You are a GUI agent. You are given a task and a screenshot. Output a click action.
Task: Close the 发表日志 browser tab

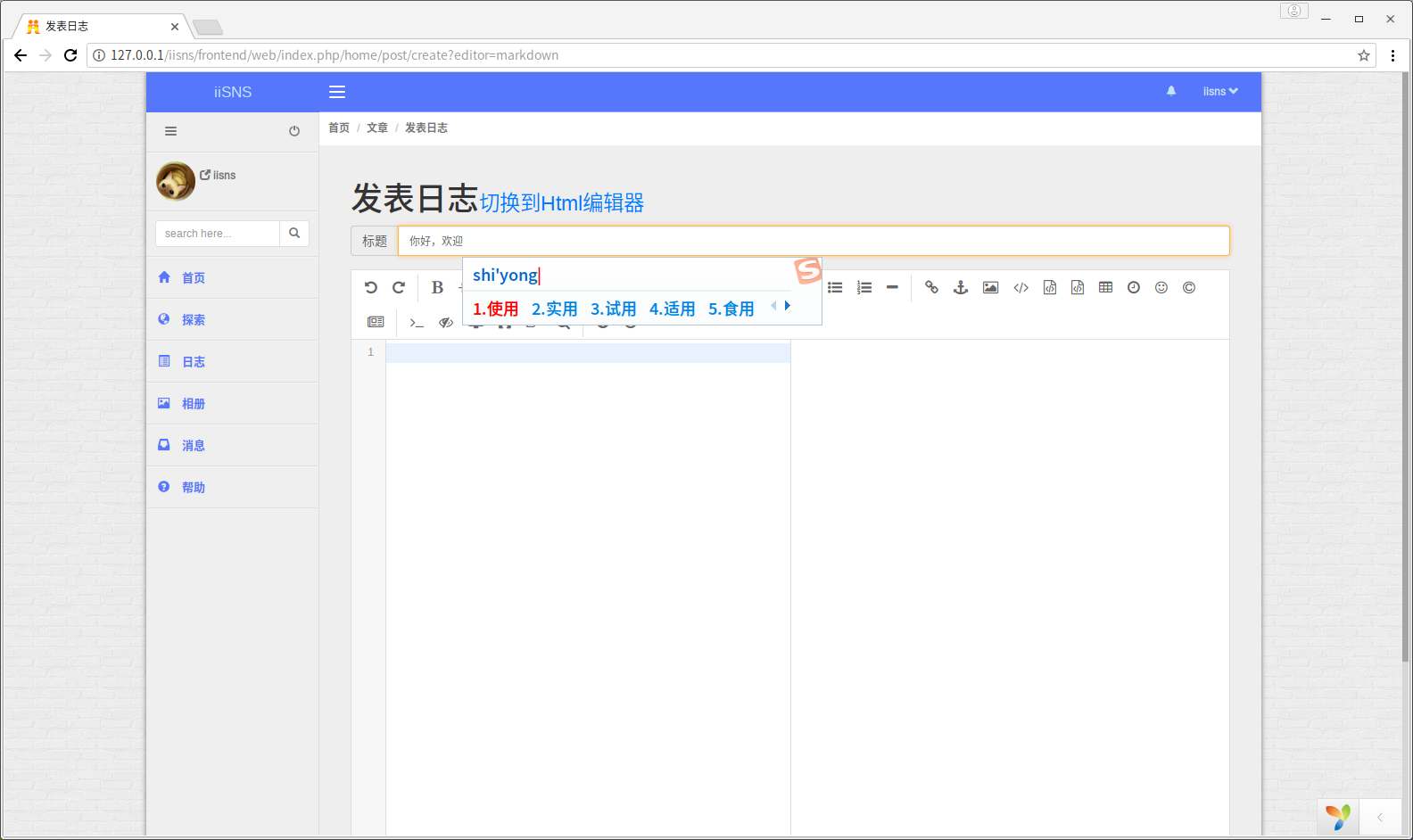(x=175, y=27)
